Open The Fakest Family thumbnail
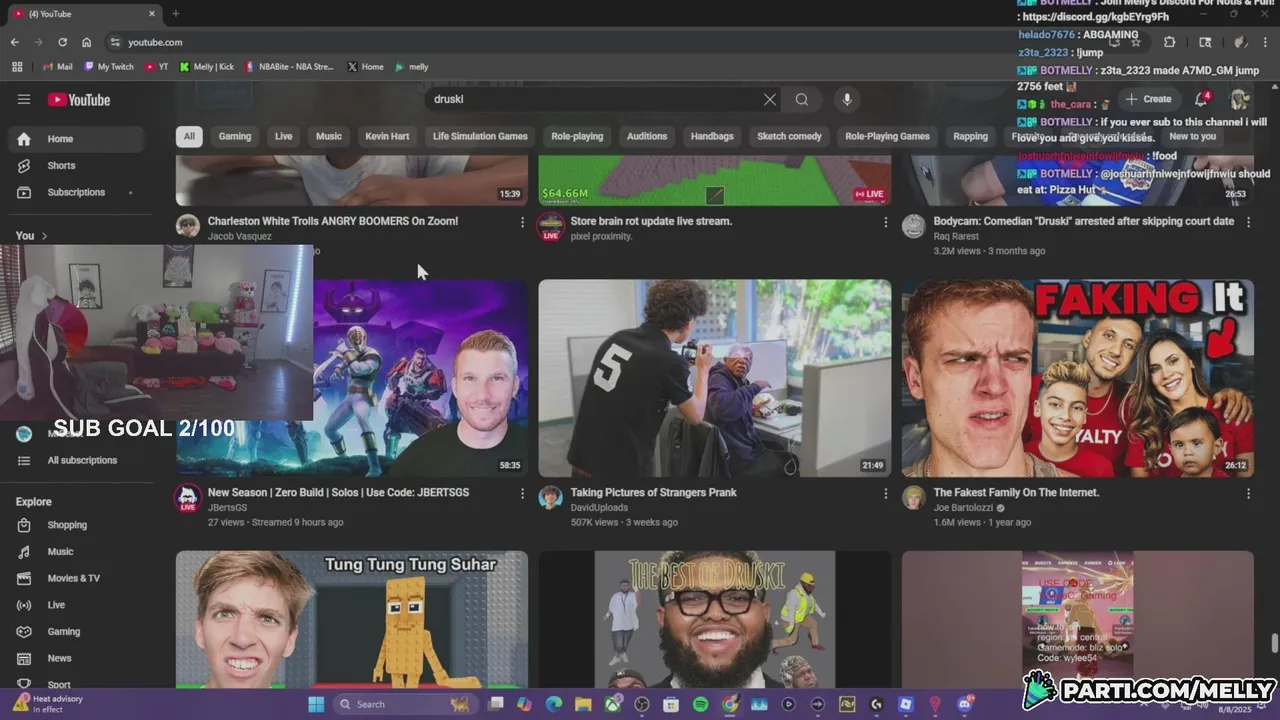The width and height of the screenshot is (1280, 720). [x=1077, y=378]
